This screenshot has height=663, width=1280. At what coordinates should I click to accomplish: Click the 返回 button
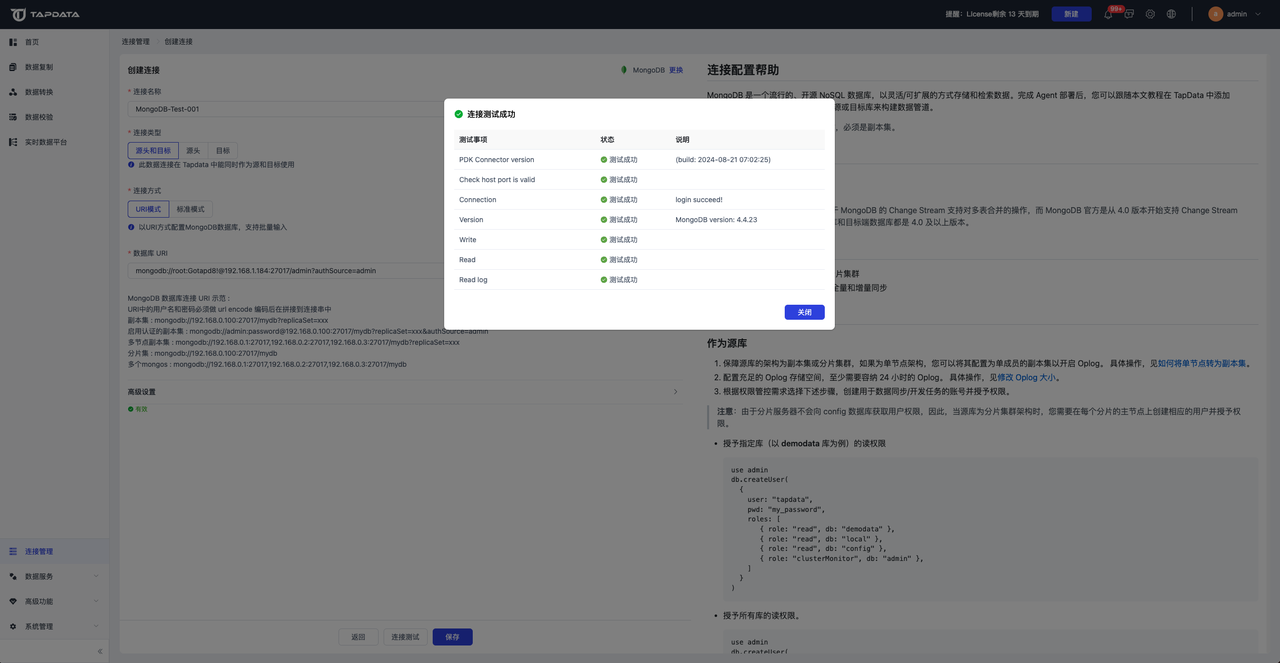click(x=357, y=637)
